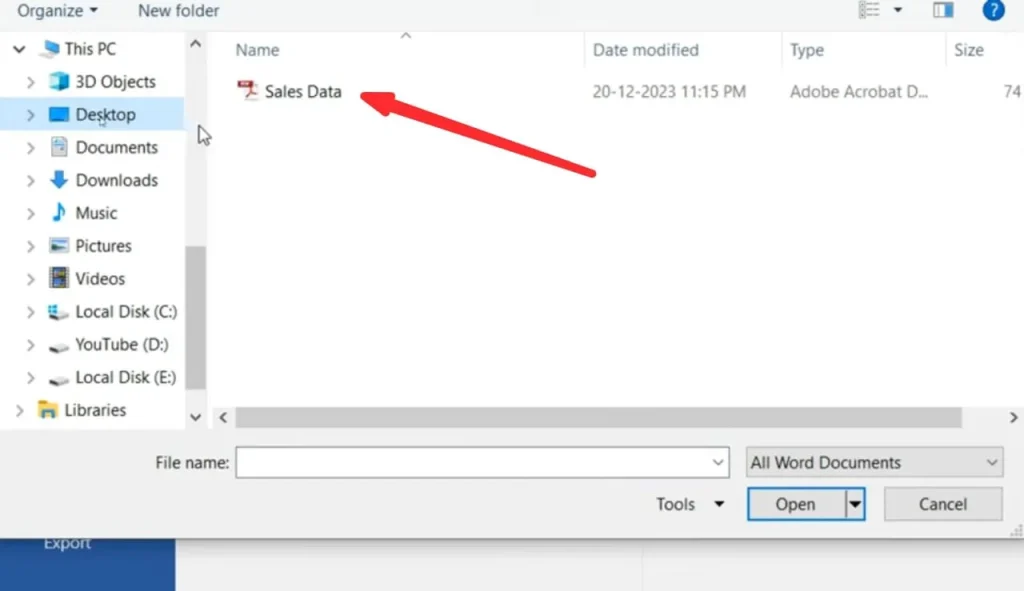Sort files by Name column
Screen dimensions: 1024x591
[x=257, y=50]
